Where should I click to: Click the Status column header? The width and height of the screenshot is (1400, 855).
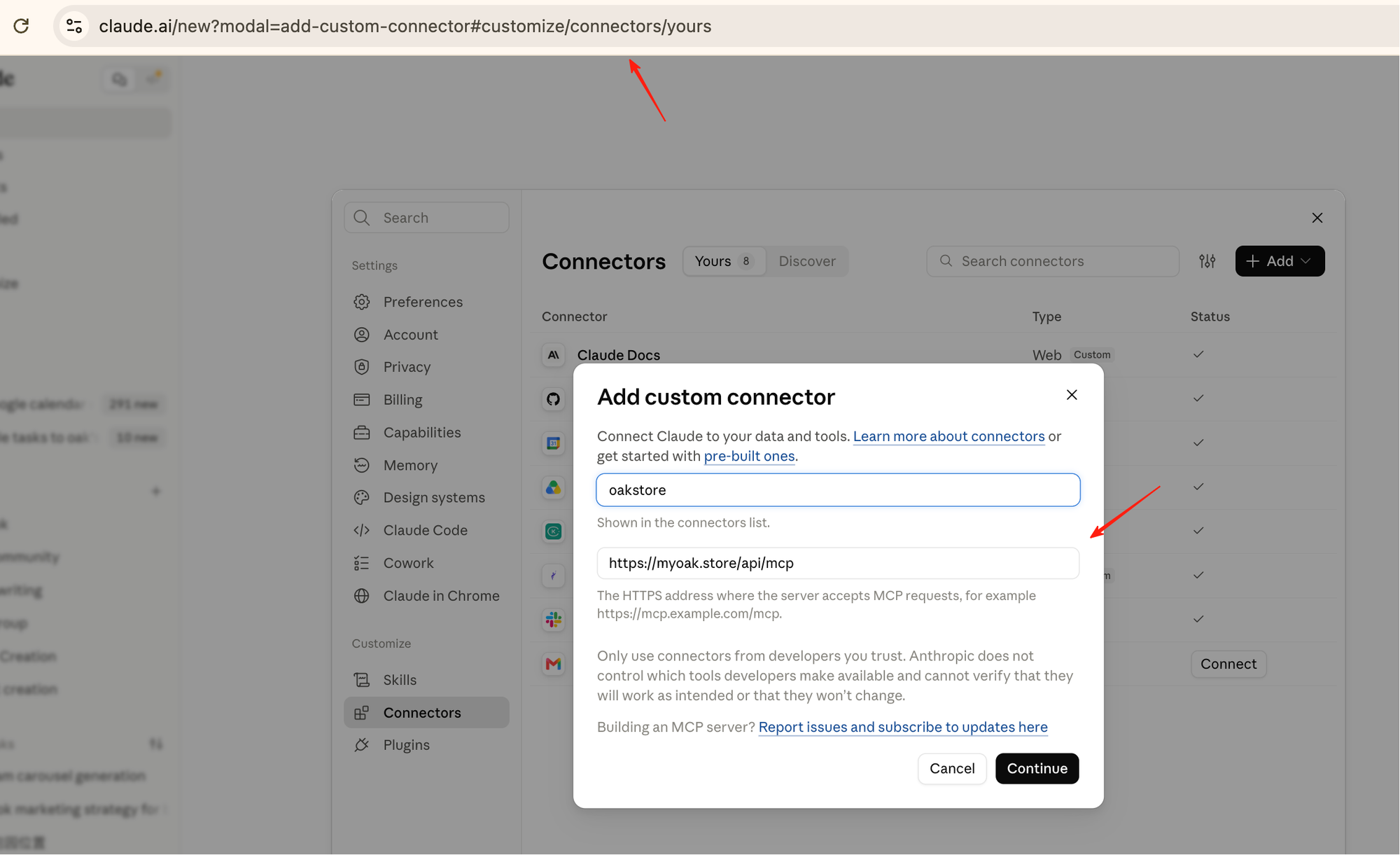coord(1210,317)
